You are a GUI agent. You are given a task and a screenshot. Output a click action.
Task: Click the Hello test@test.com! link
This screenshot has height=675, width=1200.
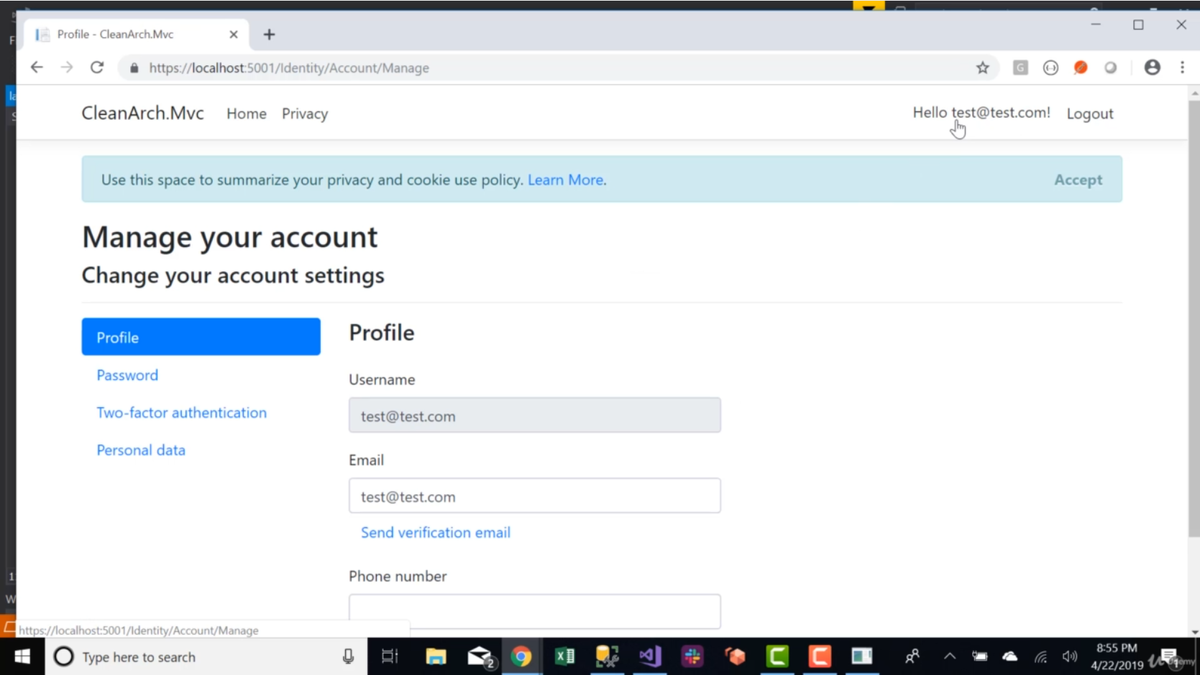coord(981,113)
